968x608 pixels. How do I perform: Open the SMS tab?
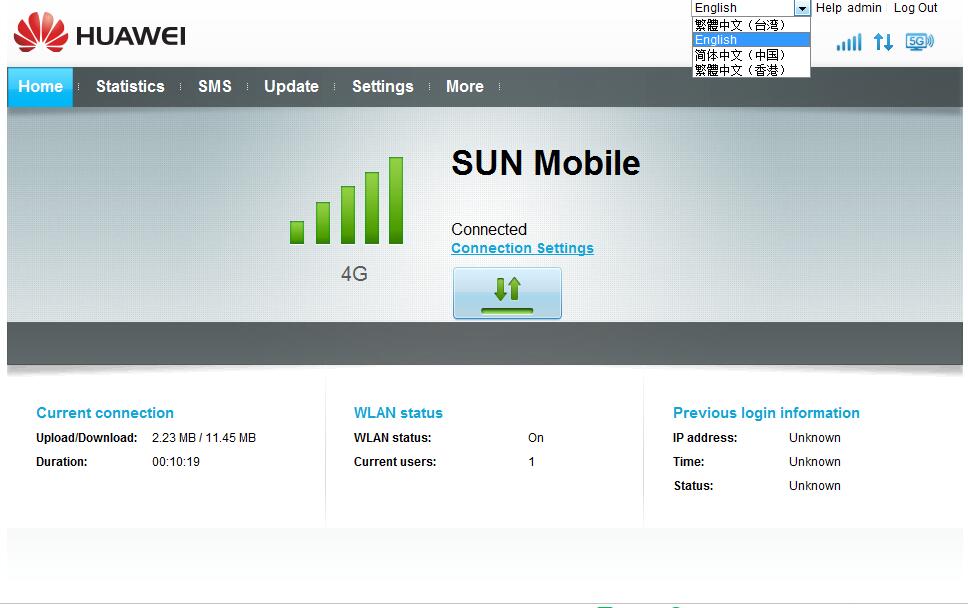(215, 86)
